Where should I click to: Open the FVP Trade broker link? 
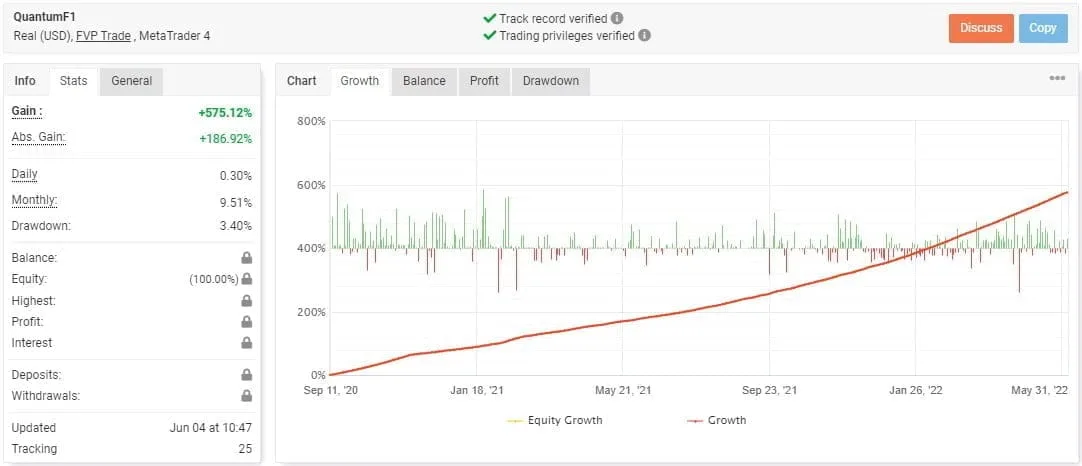103,36
